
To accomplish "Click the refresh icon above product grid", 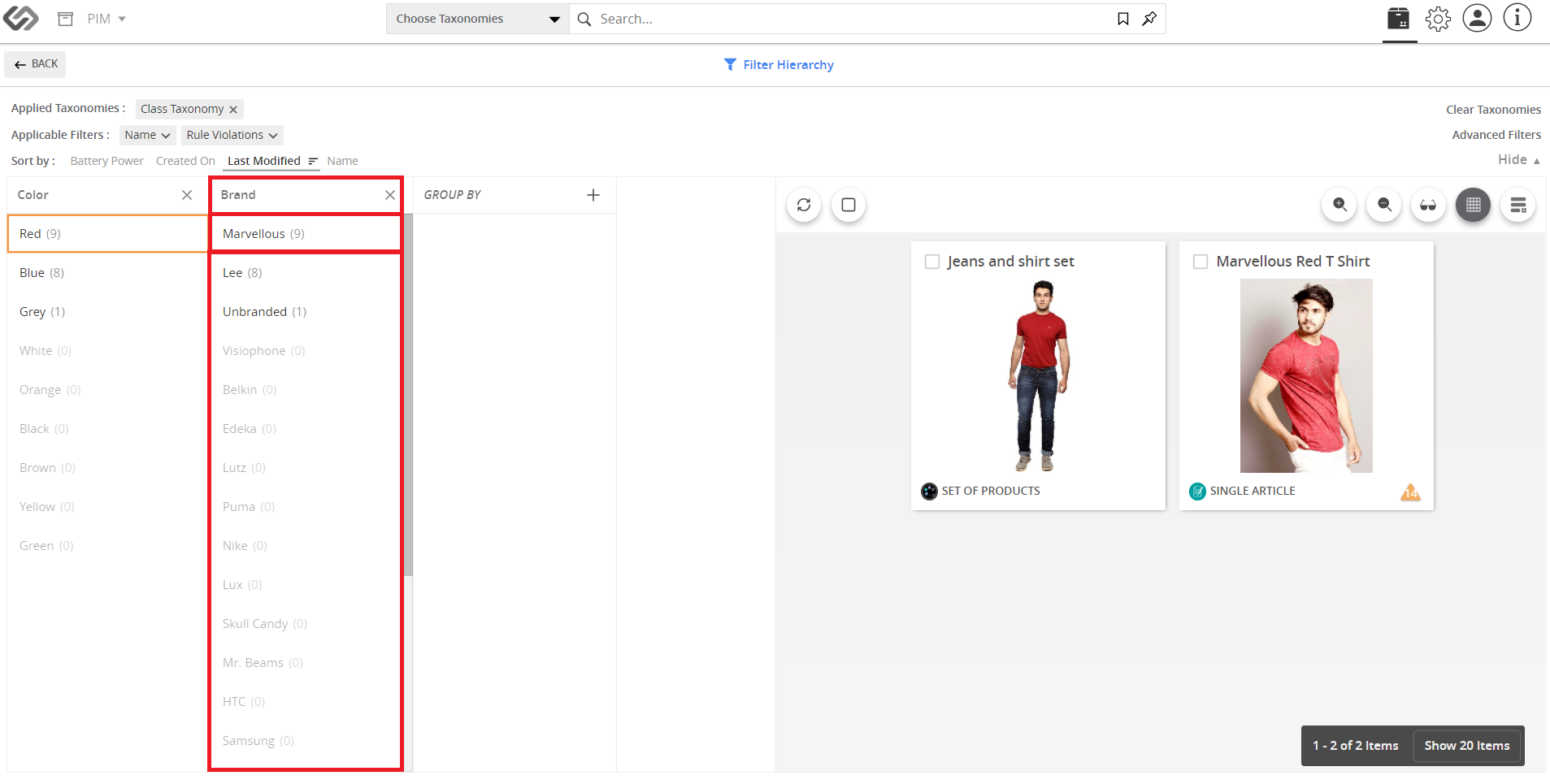I will click(x=804, y=205).
